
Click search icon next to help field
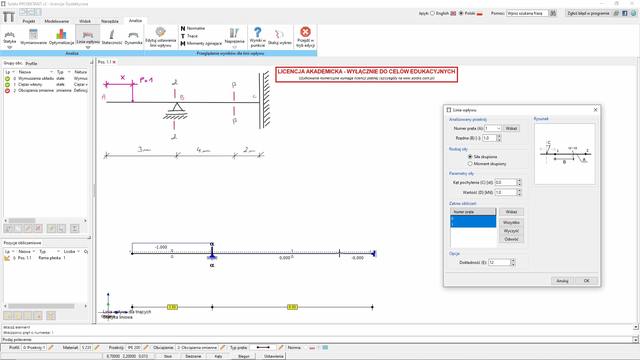[553, 13]
